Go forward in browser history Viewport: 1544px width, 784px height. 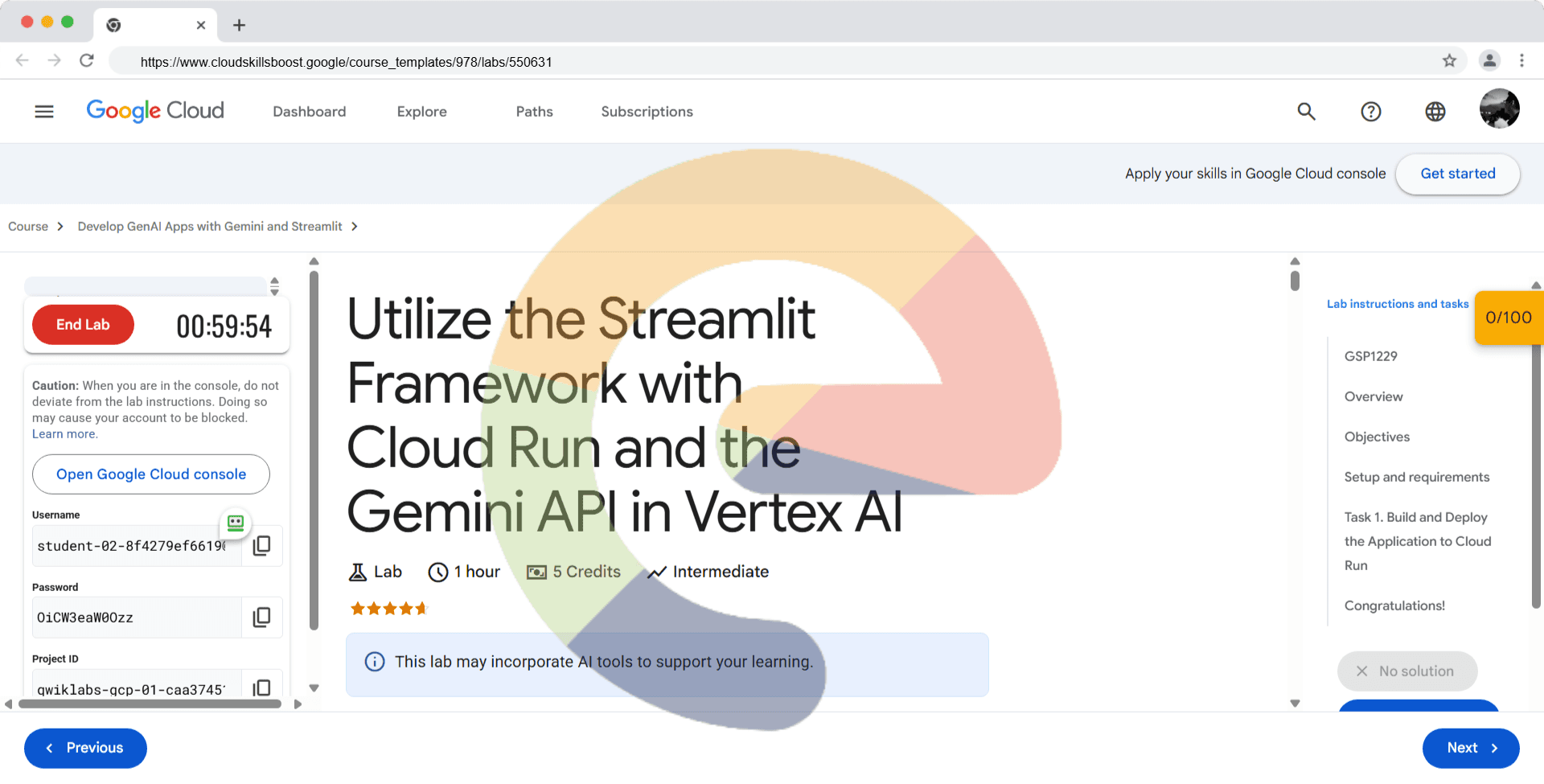pos(54,60)
